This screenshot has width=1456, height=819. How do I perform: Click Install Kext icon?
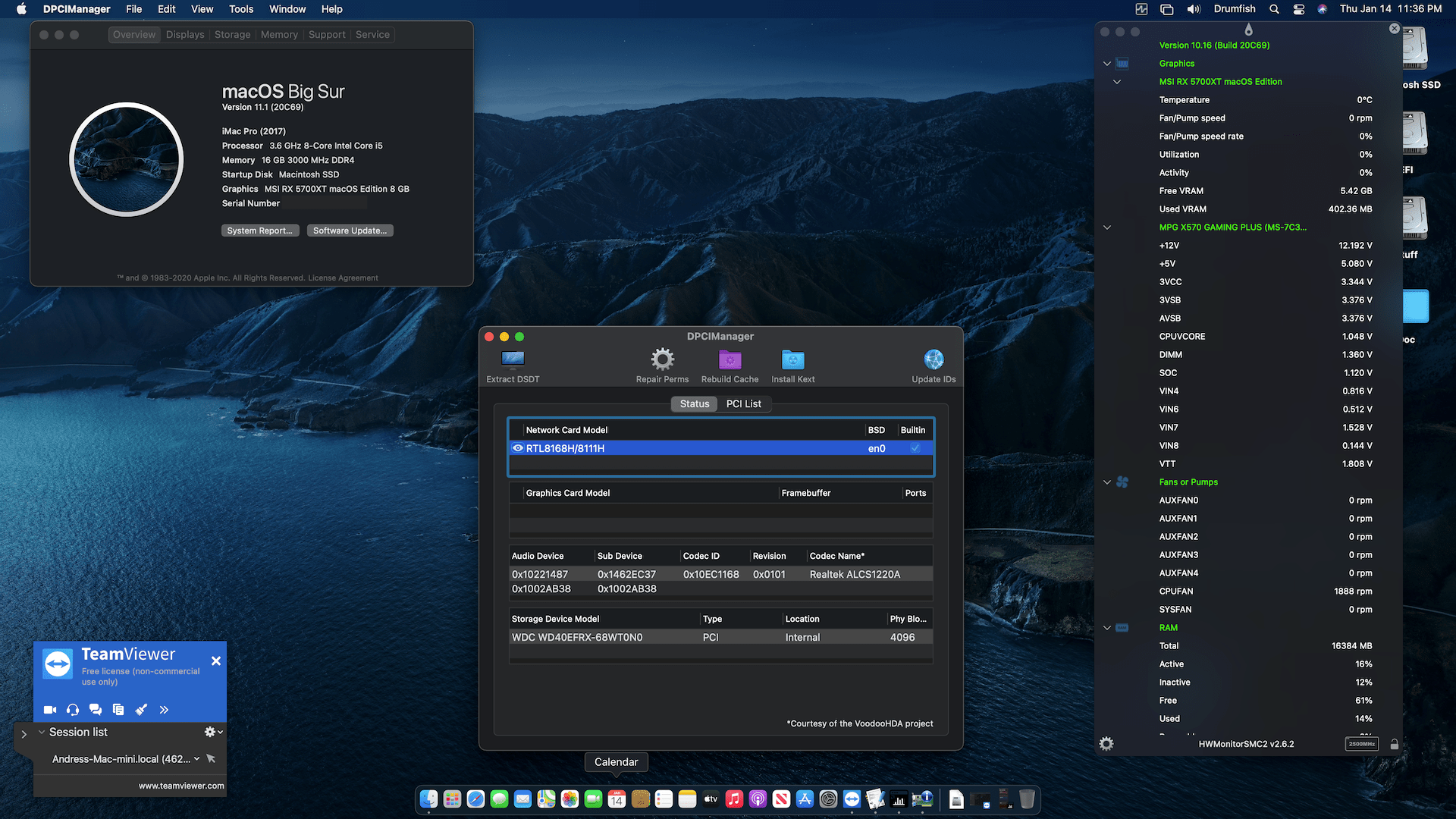point(792,359)
